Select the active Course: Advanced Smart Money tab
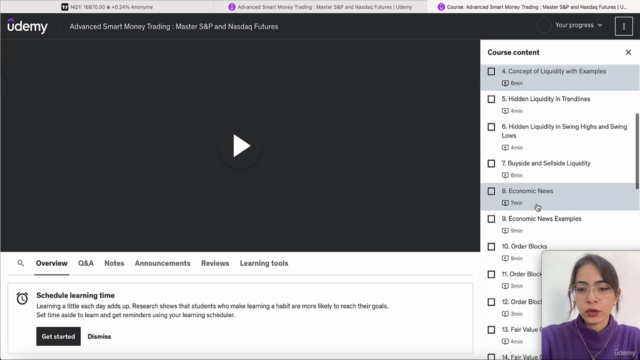The height and width of the screenshot is (360, 640). [533, 7]
